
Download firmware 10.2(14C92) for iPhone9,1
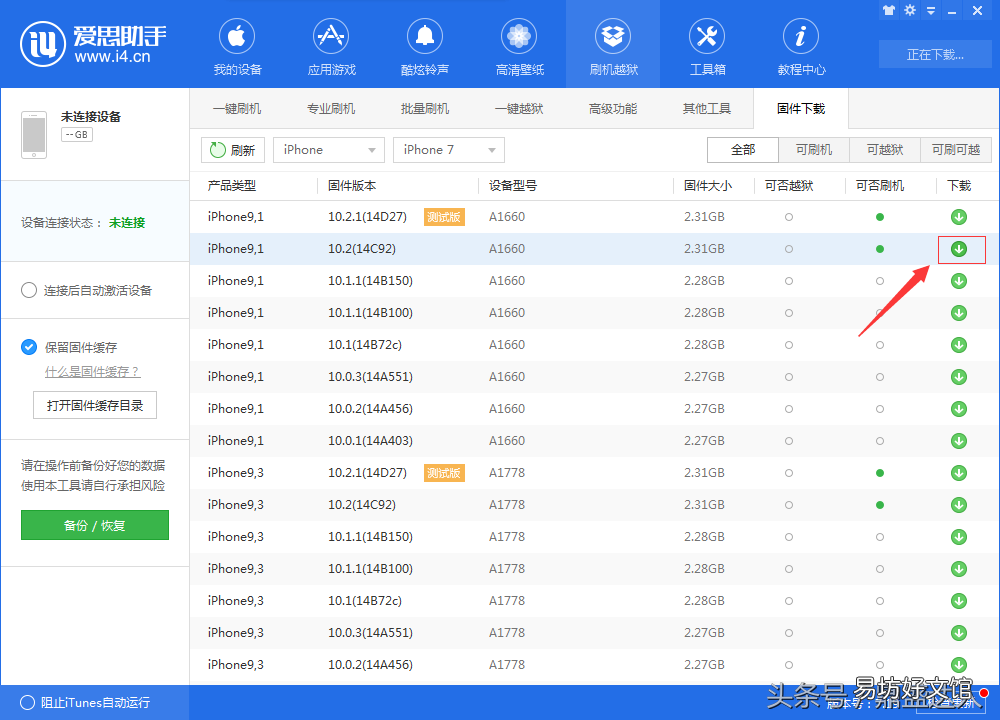pos(959,249)
